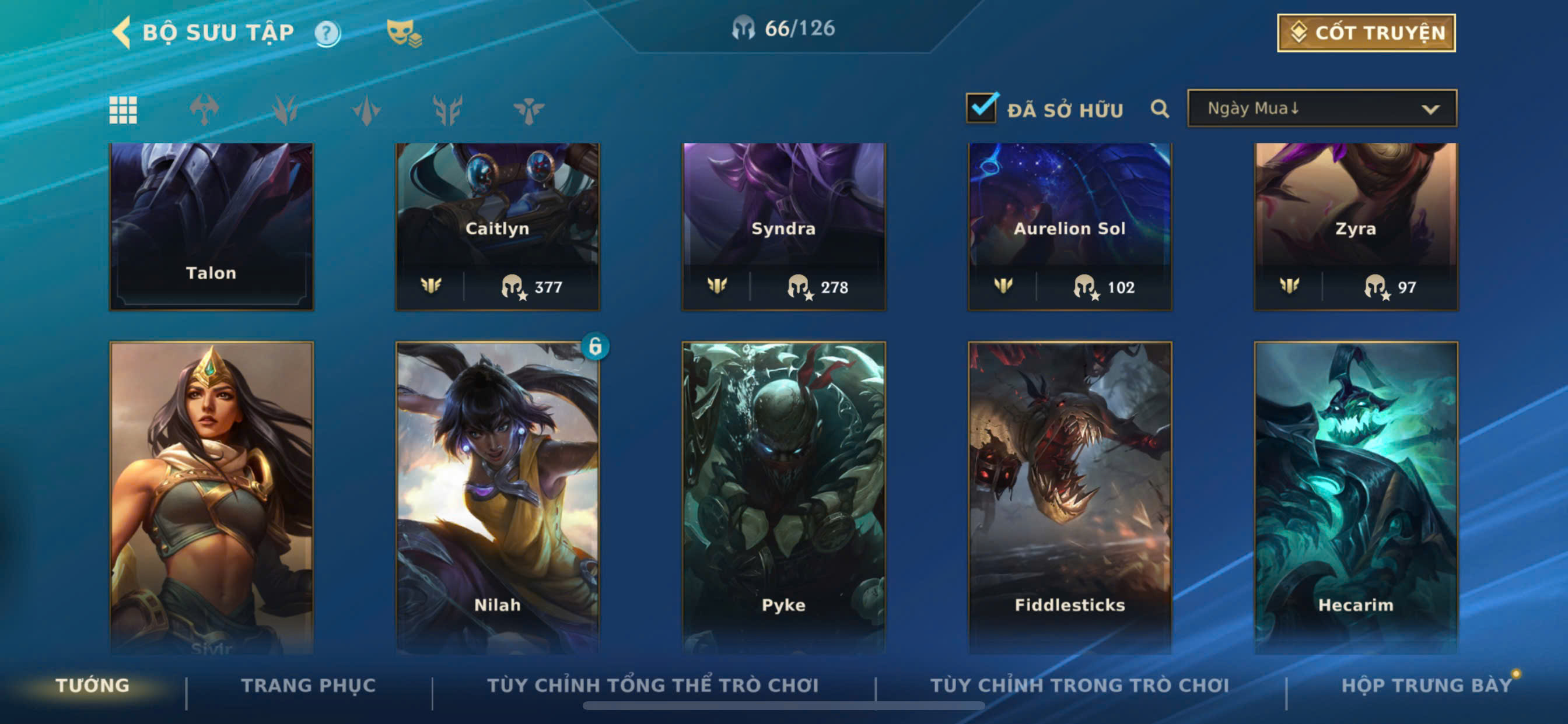Go back using the Bộ Sưu Tập arrow
The height and width of the screenshot is (724, 1568).
coord(122,32)
